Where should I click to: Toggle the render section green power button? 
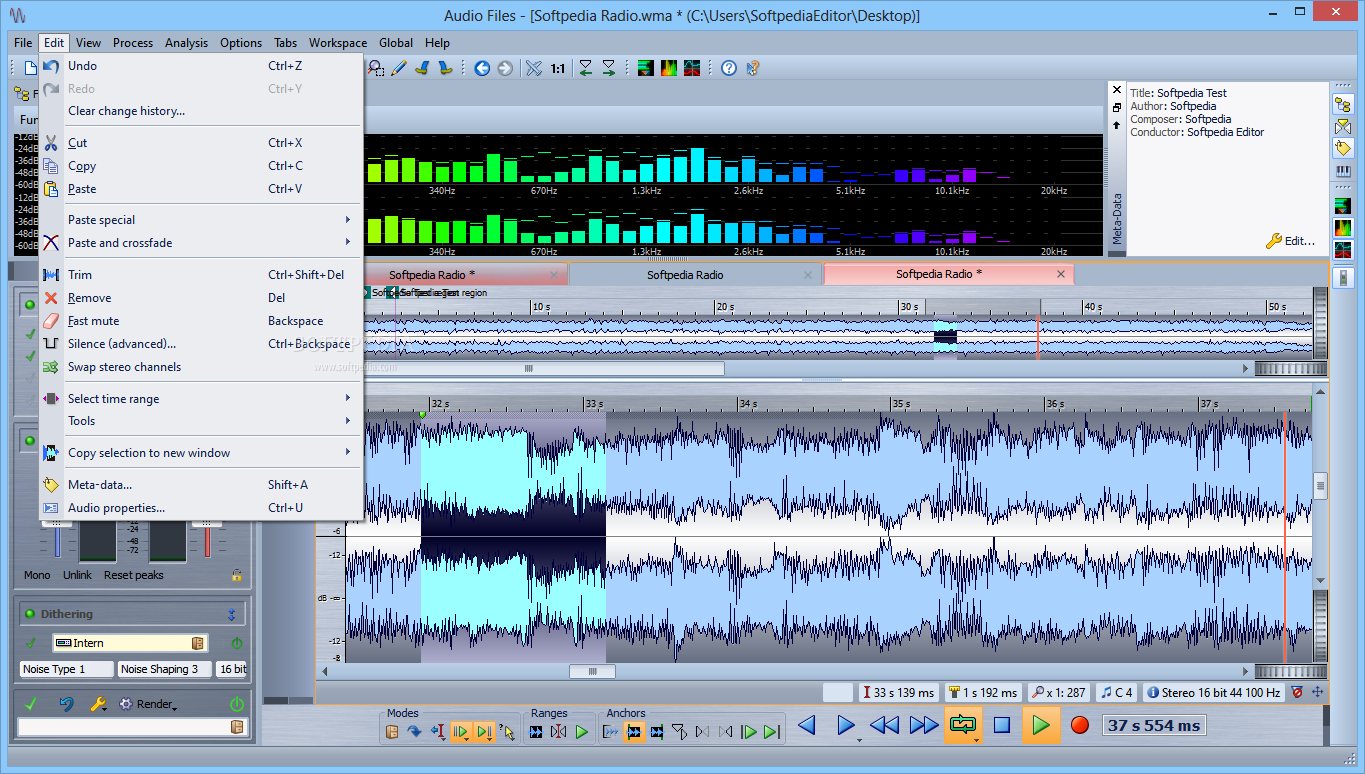tap(237, 704)
